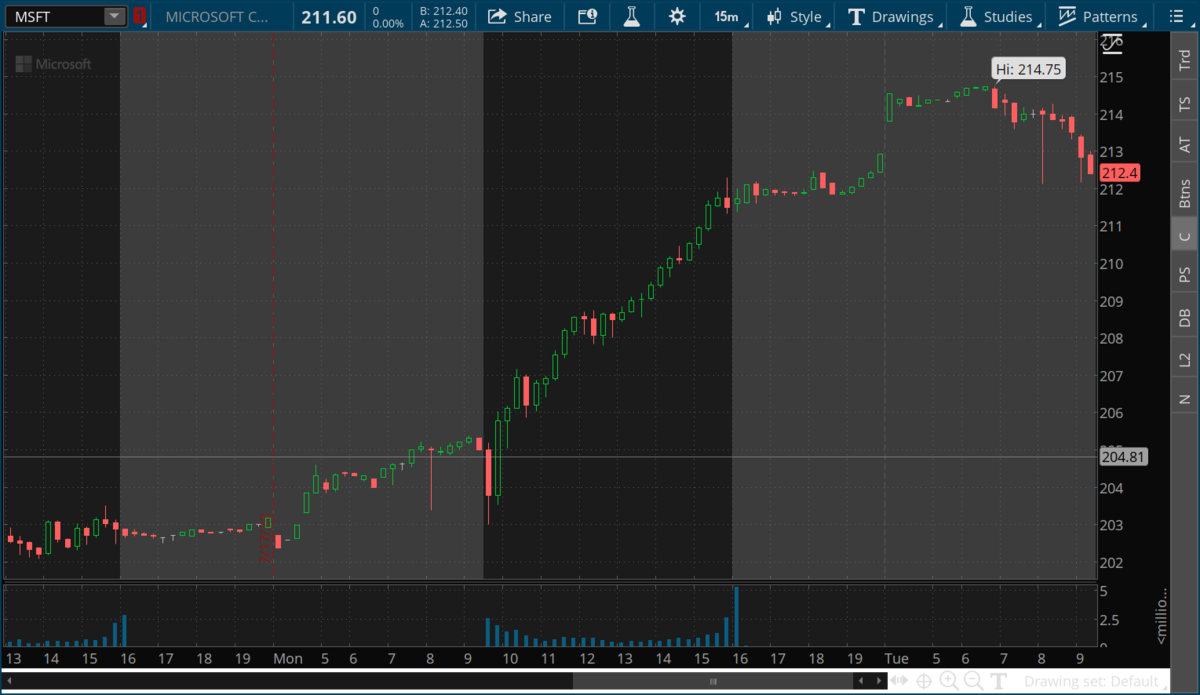Select the L2 sidebar tab

(1184, 359)
